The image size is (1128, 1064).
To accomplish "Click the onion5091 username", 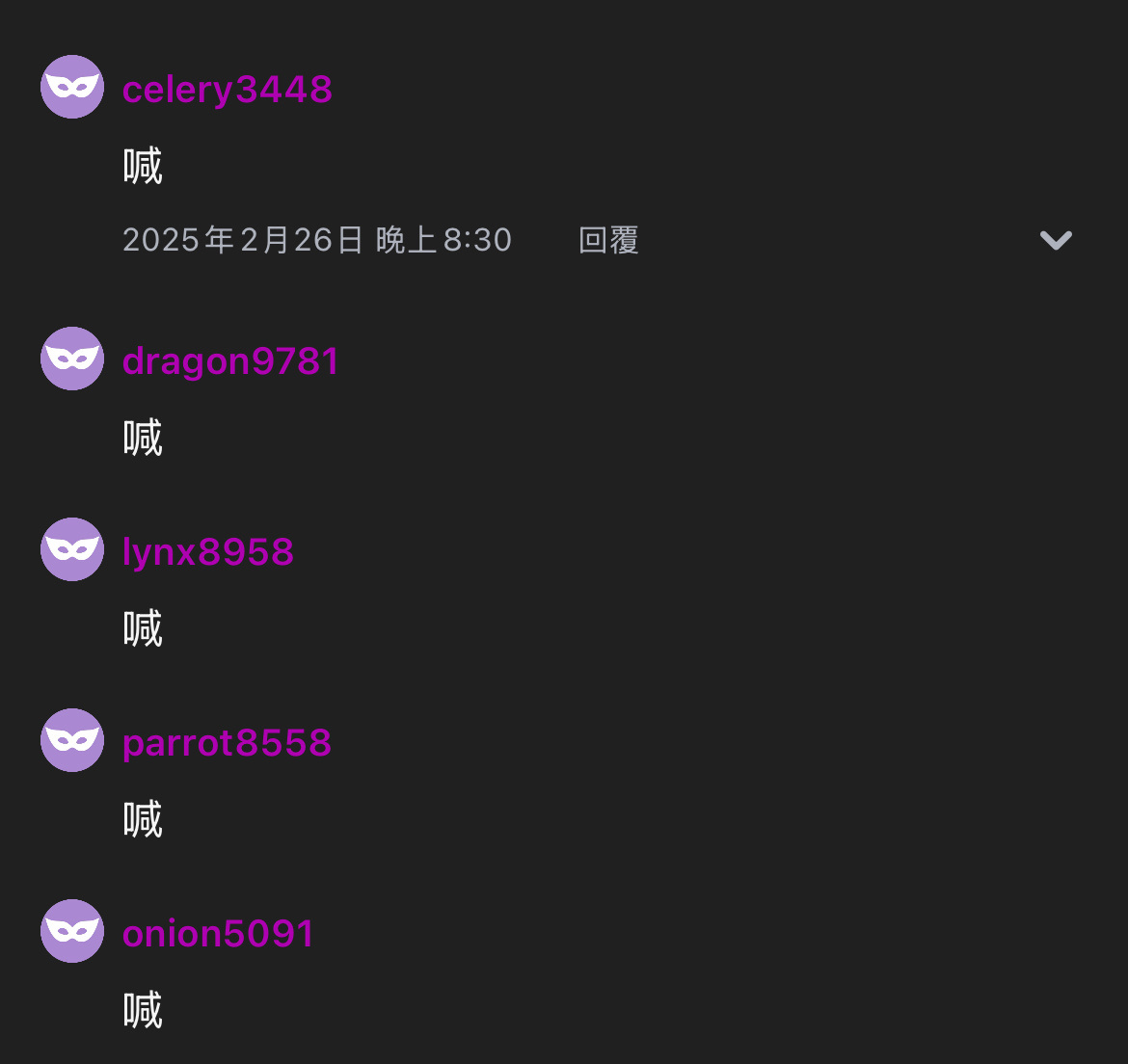I will (218, 934).
